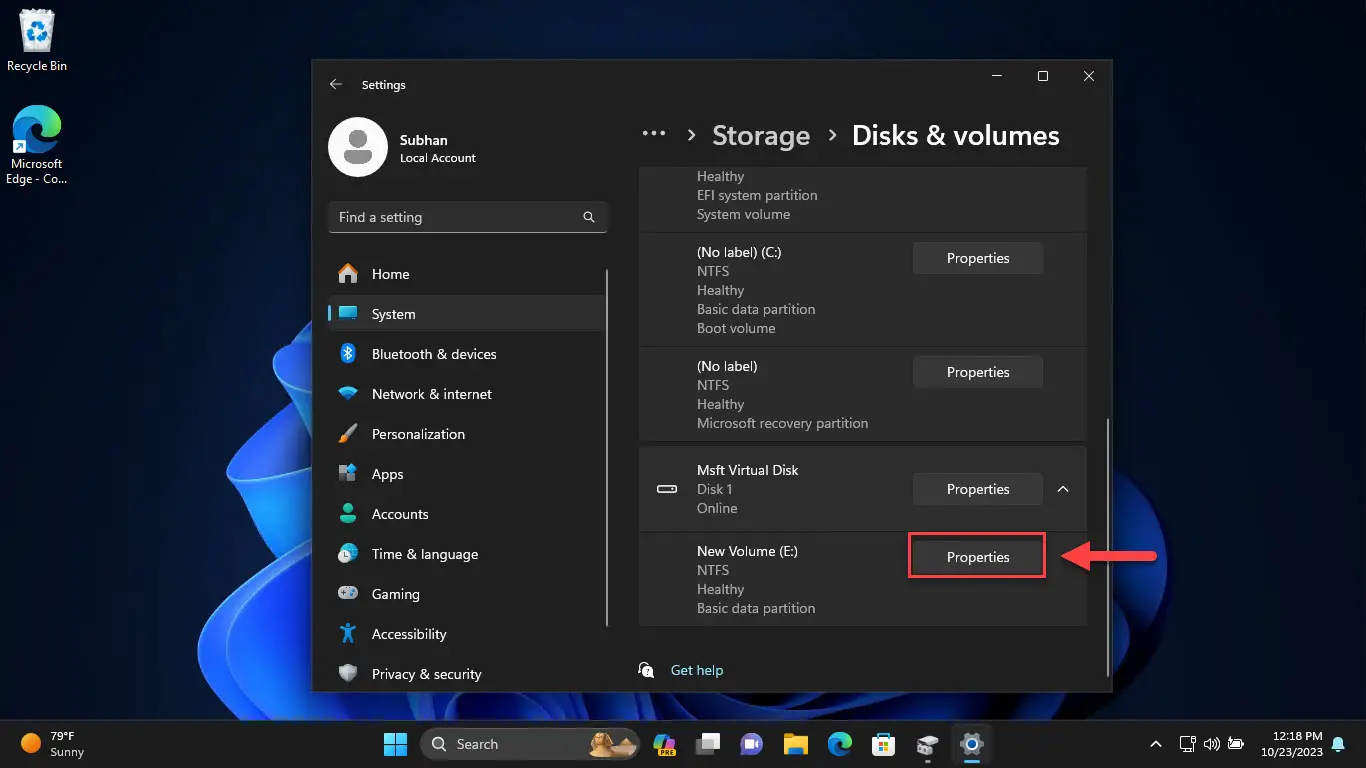Open Microsoft Store from taskbar
The height and width of the screenshot is (768, 1366).
(883, 744)
